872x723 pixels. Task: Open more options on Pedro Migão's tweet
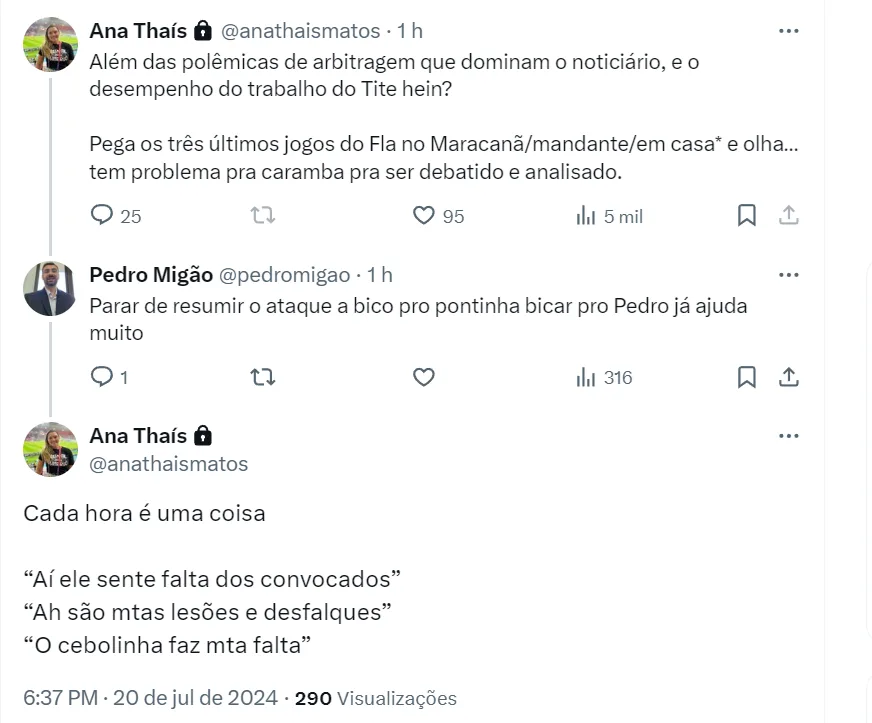788,275
